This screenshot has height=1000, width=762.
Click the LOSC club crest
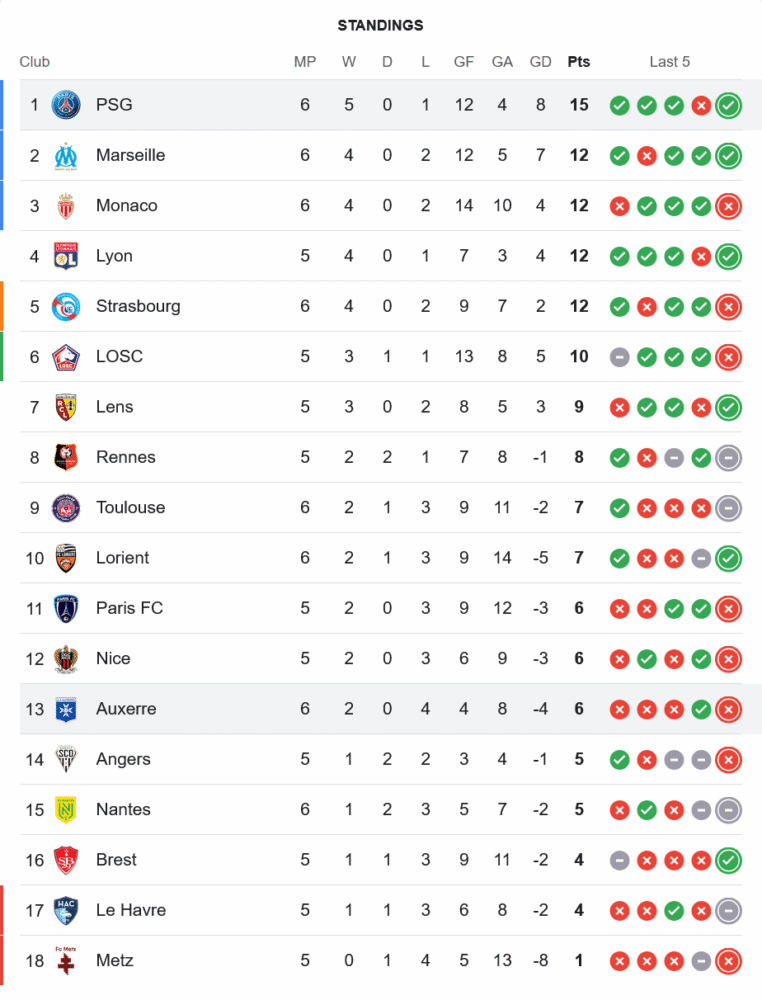(x=66, y=357)
